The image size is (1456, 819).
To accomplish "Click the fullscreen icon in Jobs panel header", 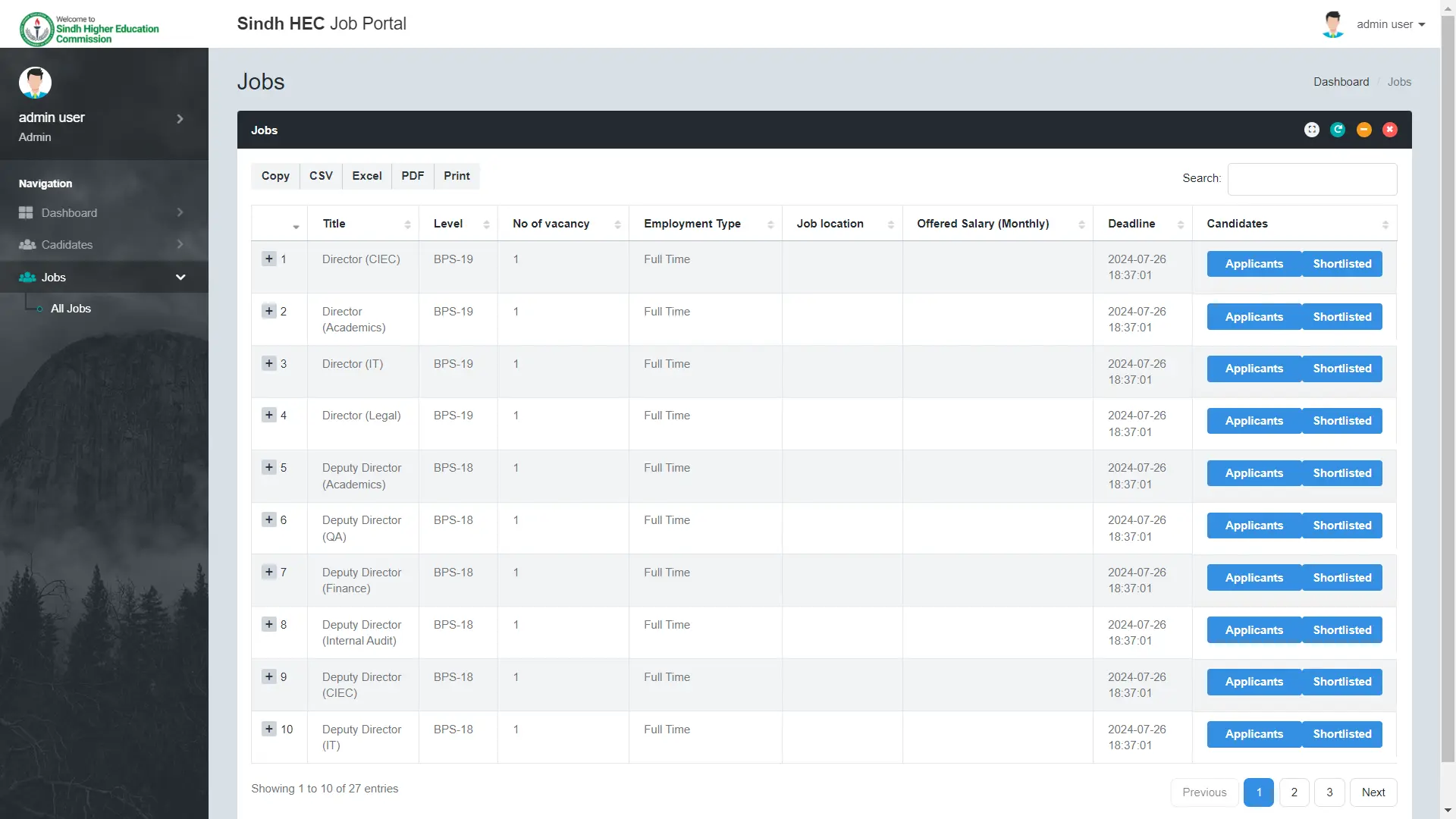I will click(x=1311, y=130).
